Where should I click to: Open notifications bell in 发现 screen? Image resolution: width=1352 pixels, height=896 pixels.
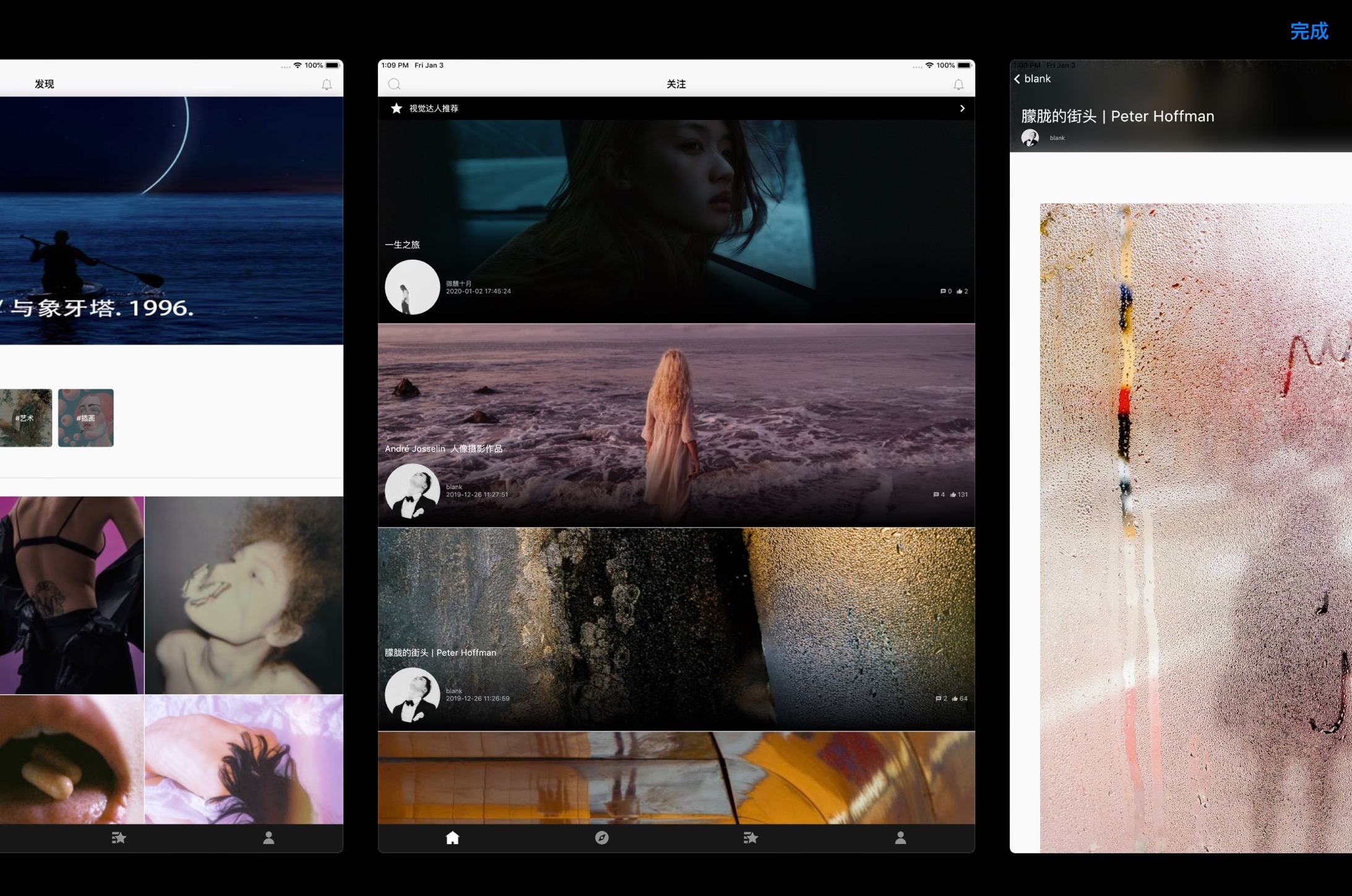(x=326, y=85)
